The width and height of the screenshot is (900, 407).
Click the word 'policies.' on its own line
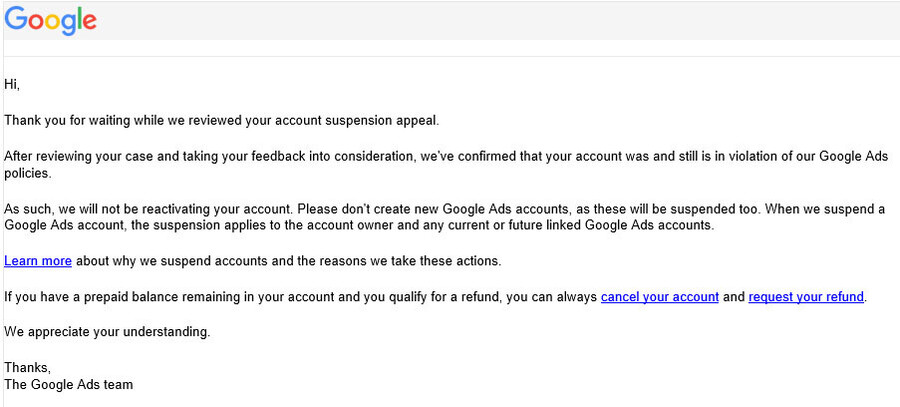tap(28, 173)
